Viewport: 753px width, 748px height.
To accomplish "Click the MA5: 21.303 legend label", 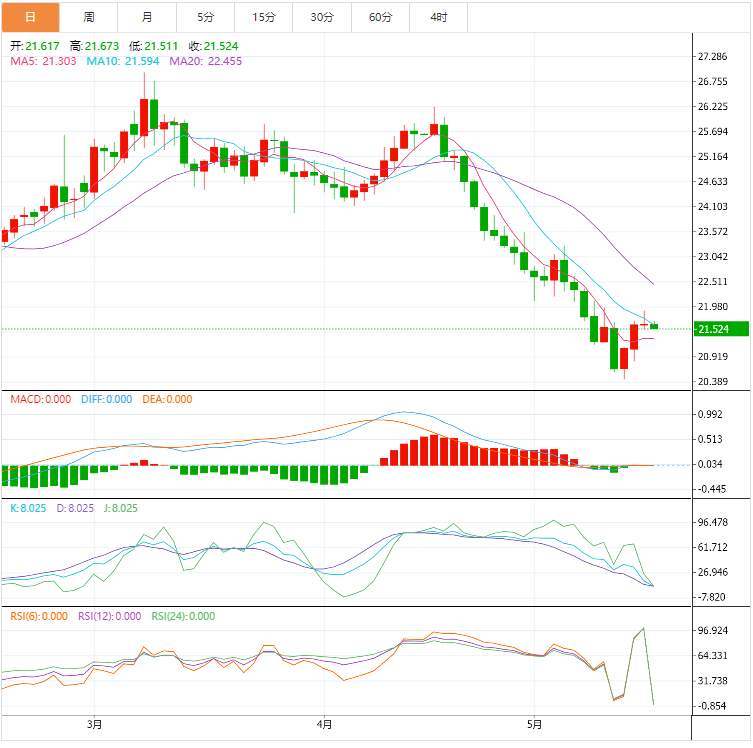I will (x=43, y=61).
